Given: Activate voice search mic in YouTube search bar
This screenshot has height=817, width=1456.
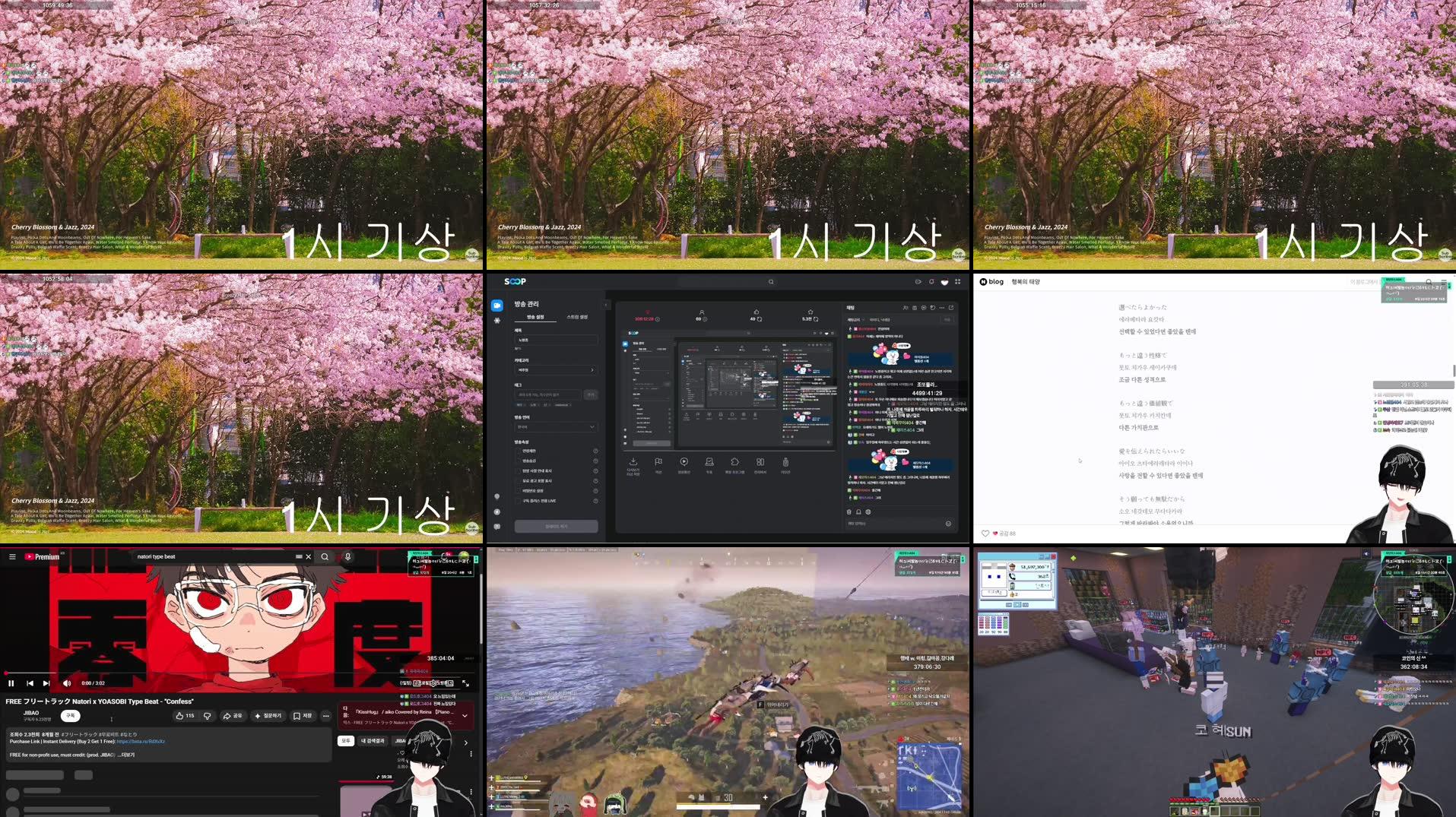Looking at the screenshot, I should (347, 557).
